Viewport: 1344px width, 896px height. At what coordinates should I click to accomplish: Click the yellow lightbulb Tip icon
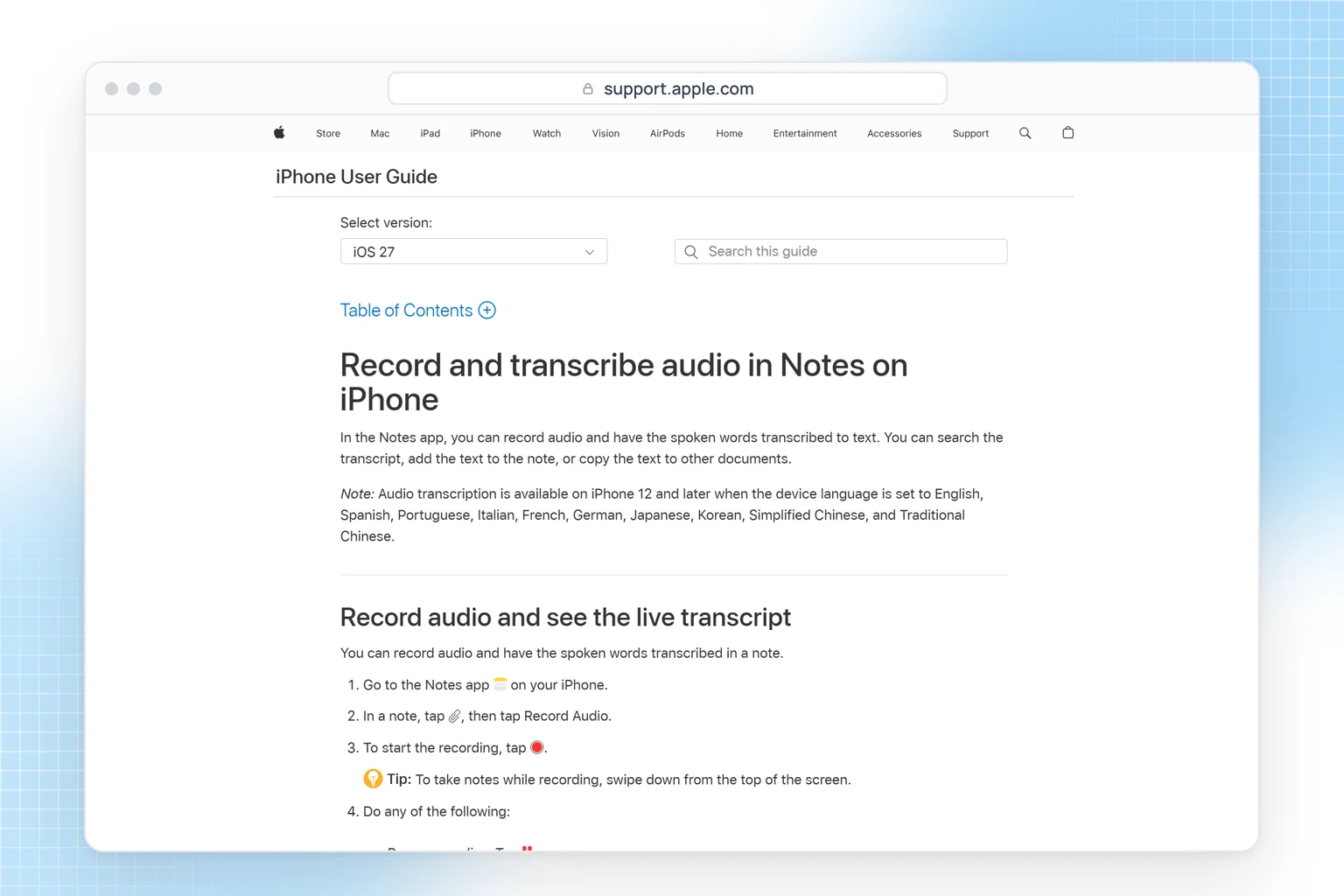coord(373,779)
